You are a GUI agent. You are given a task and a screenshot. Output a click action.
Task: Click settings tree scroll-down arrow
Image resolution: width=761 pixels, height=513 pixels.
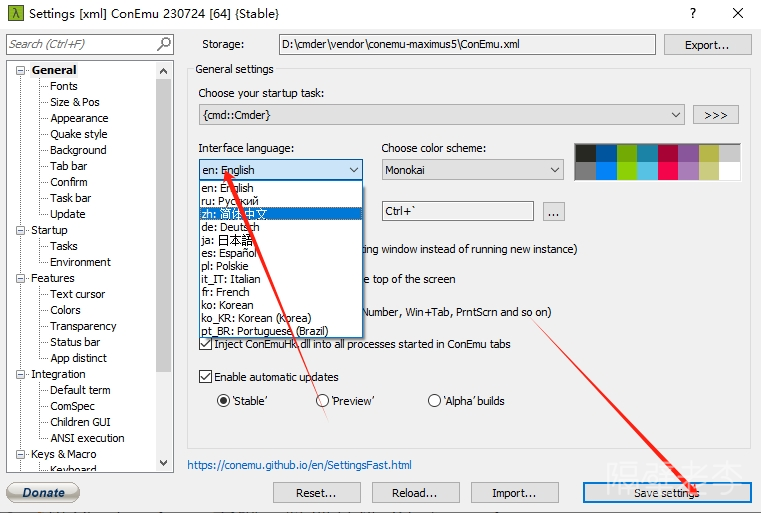click(164, 463)
